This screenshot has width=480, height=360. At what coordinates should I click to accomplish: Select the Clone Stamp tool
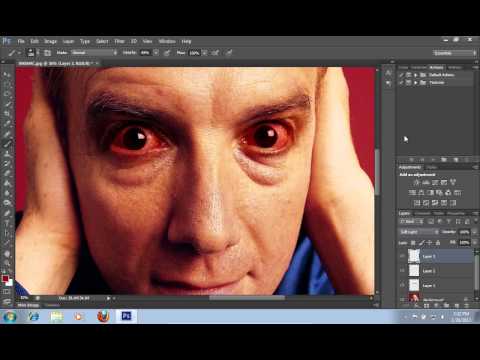point(7,154)
